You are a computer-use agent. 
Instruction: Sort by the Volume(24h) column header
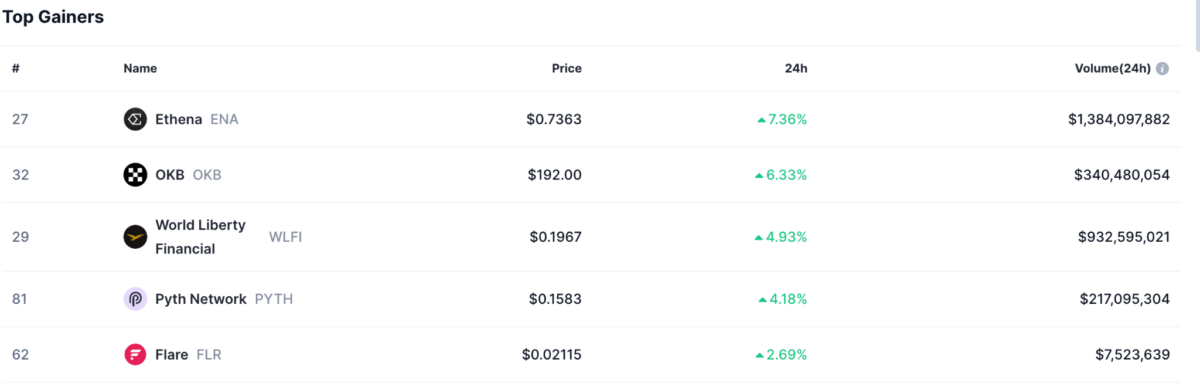[x=1110, y=69]
